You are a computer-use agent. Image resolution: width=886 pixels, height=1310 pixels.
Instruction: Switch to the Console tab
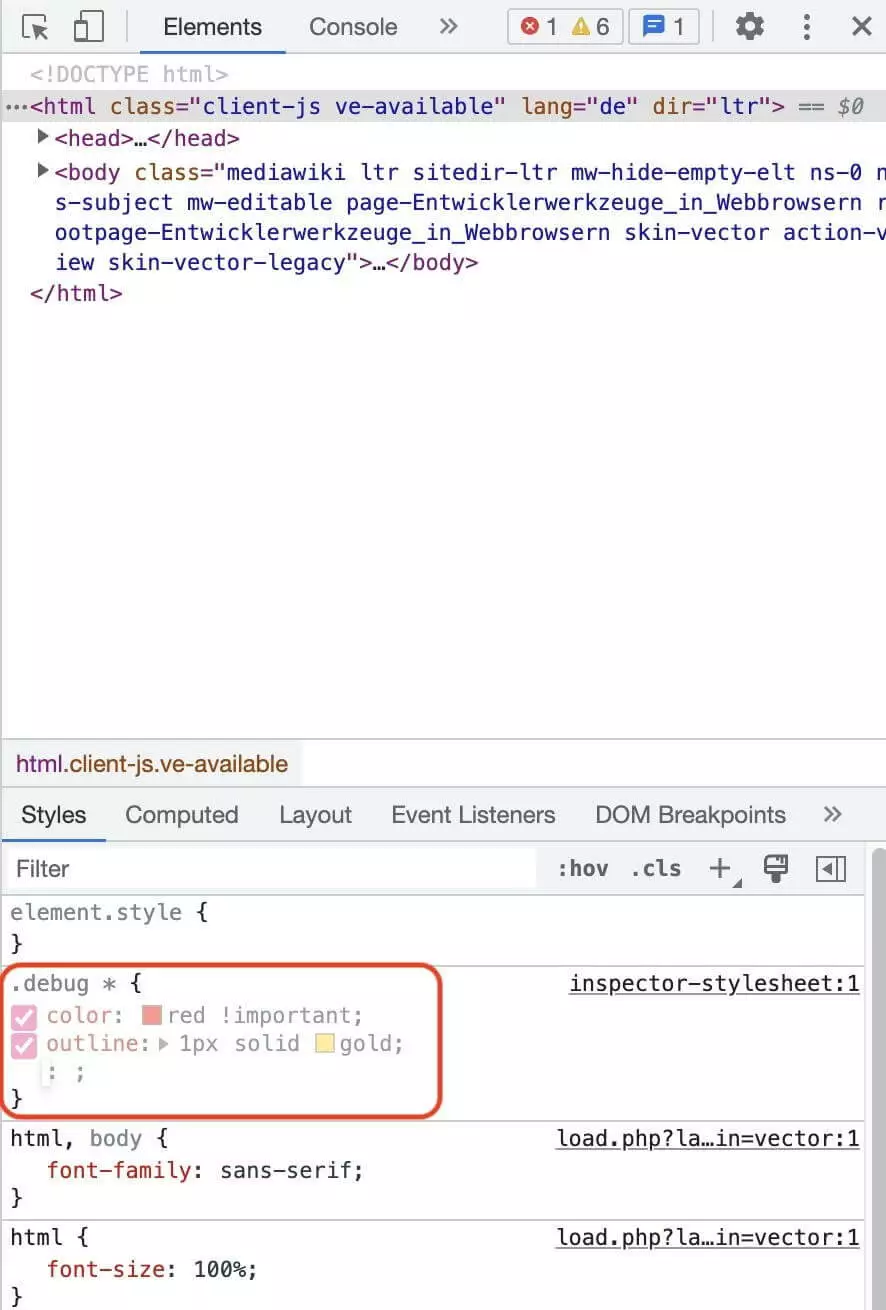point(353,27)
